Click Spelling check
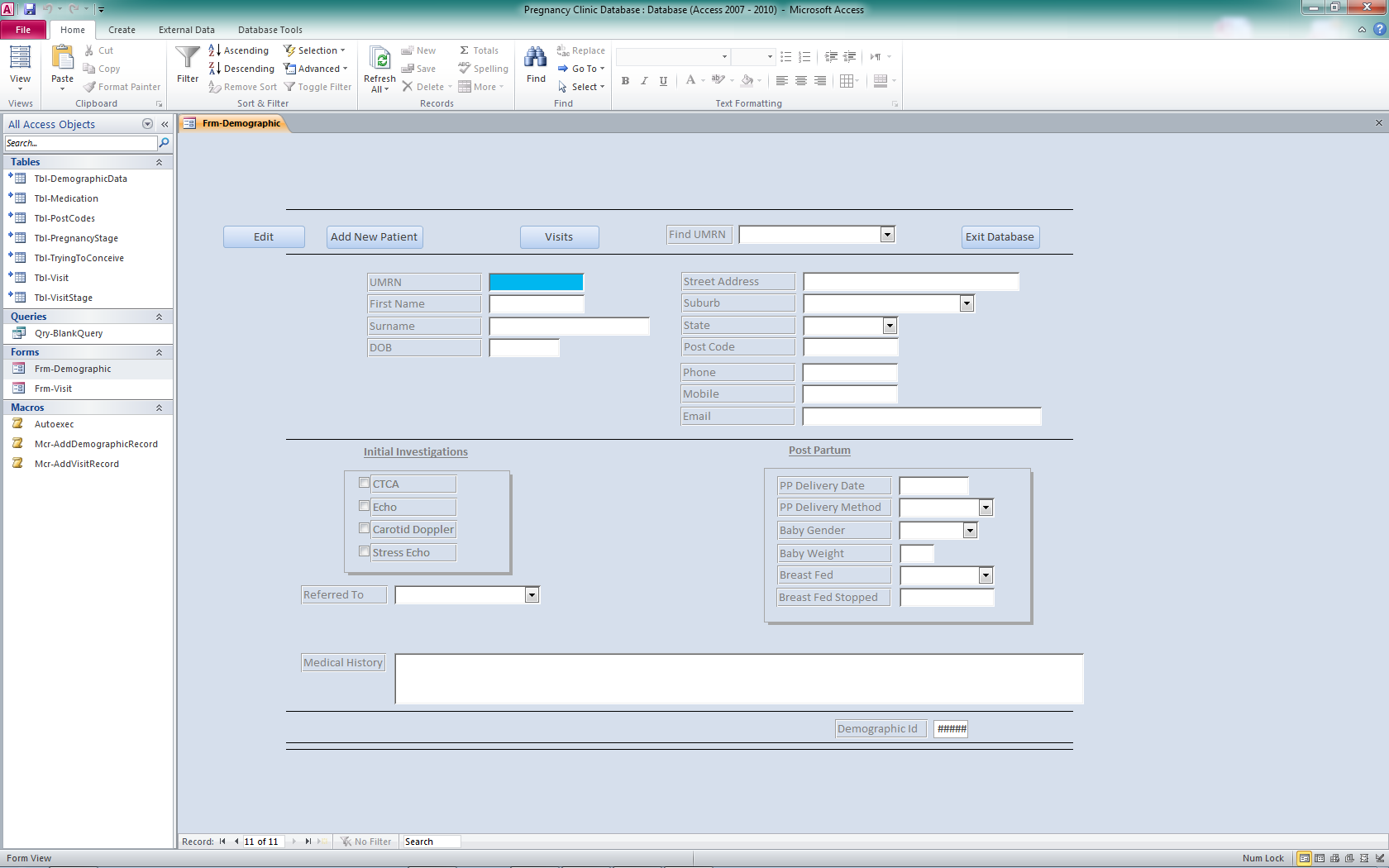Screen dimensions: 1389x868 484,69
